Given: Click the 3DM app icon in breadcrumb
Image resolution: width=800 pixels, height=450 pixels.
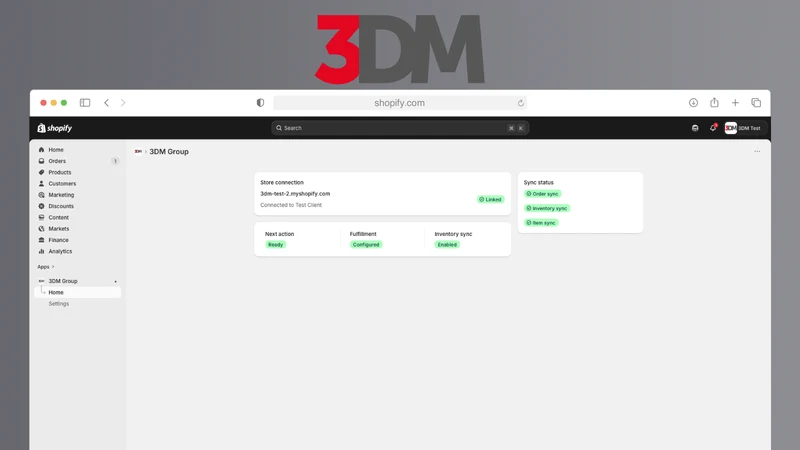Looking at the screenshot, I should (x=138, y=152).
